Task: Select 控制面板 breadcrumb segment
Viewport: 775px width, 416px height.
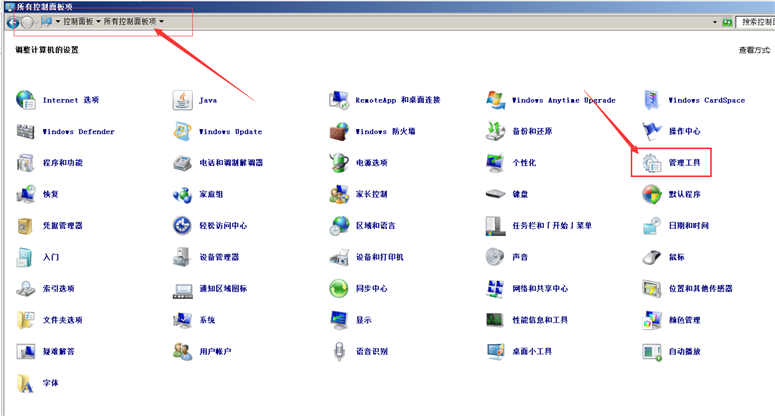Action: [78, 22]
